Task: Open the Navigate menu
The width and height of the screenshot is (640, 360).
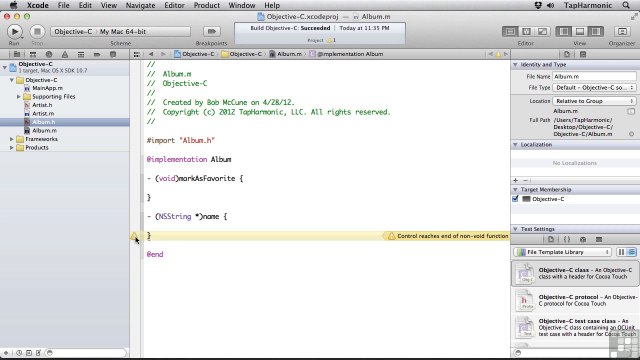Action: pyautogui.click(x=140, y=5)
